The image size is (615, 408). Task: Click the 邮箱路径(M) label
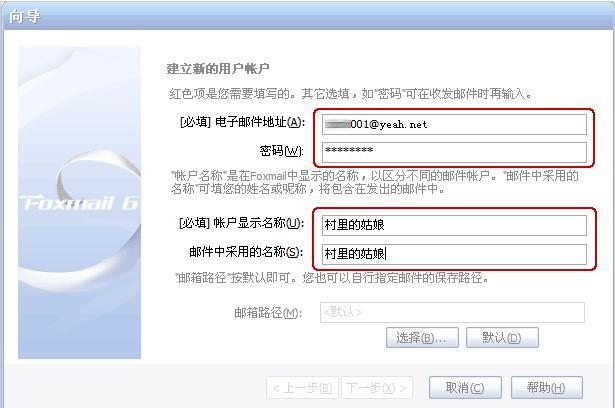click(268, 313)
